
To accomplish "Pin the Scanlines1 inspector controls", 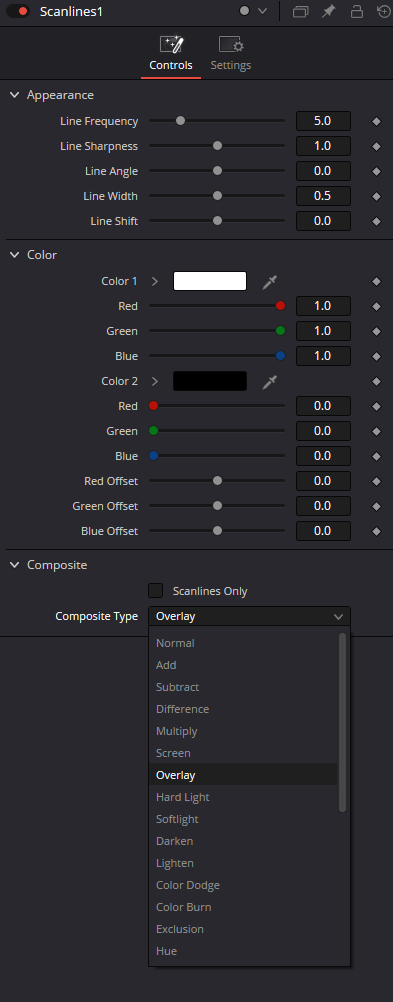I will [328, 12].
